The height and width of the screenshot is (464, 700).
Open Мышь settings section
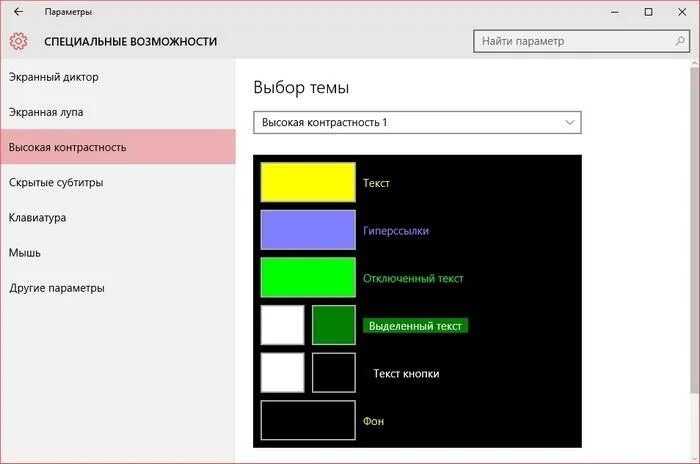click(117, 253)
